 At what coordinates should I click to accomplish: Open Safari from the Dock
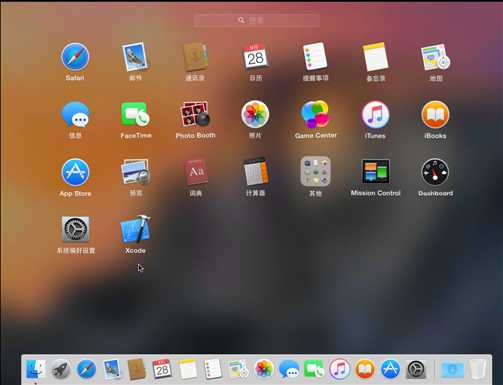click(x=86, y=369)
